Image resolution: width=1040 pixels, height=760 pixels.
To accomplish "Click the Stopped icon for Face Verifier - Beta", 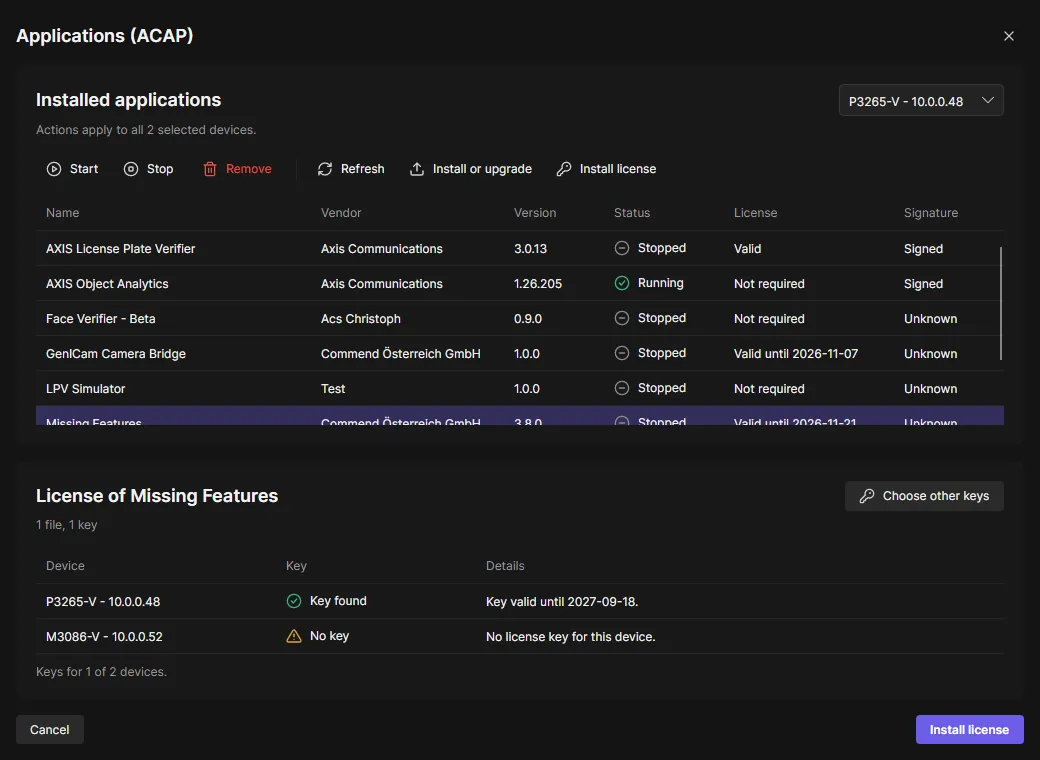I will point(621,318).
